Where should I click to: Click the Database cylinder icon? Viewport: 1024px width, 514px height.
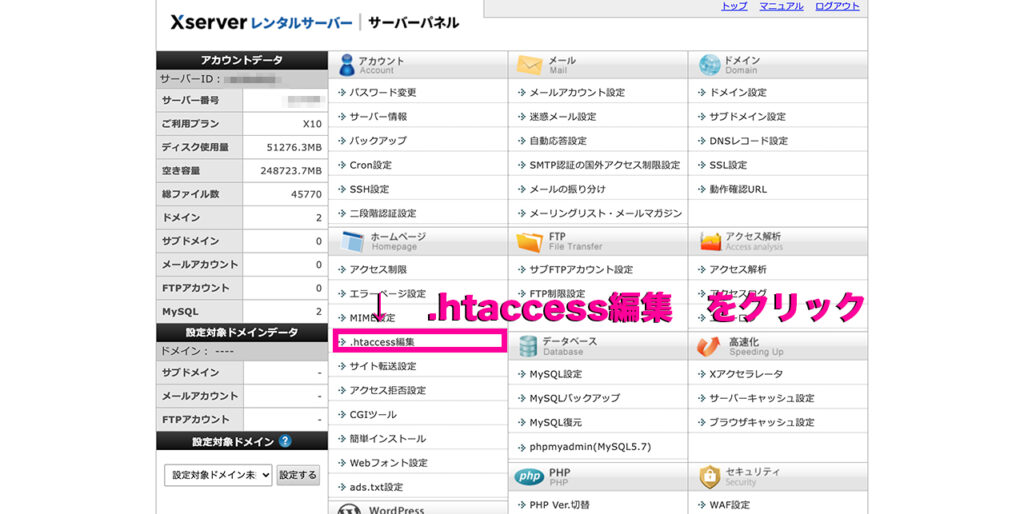[528, 346]
